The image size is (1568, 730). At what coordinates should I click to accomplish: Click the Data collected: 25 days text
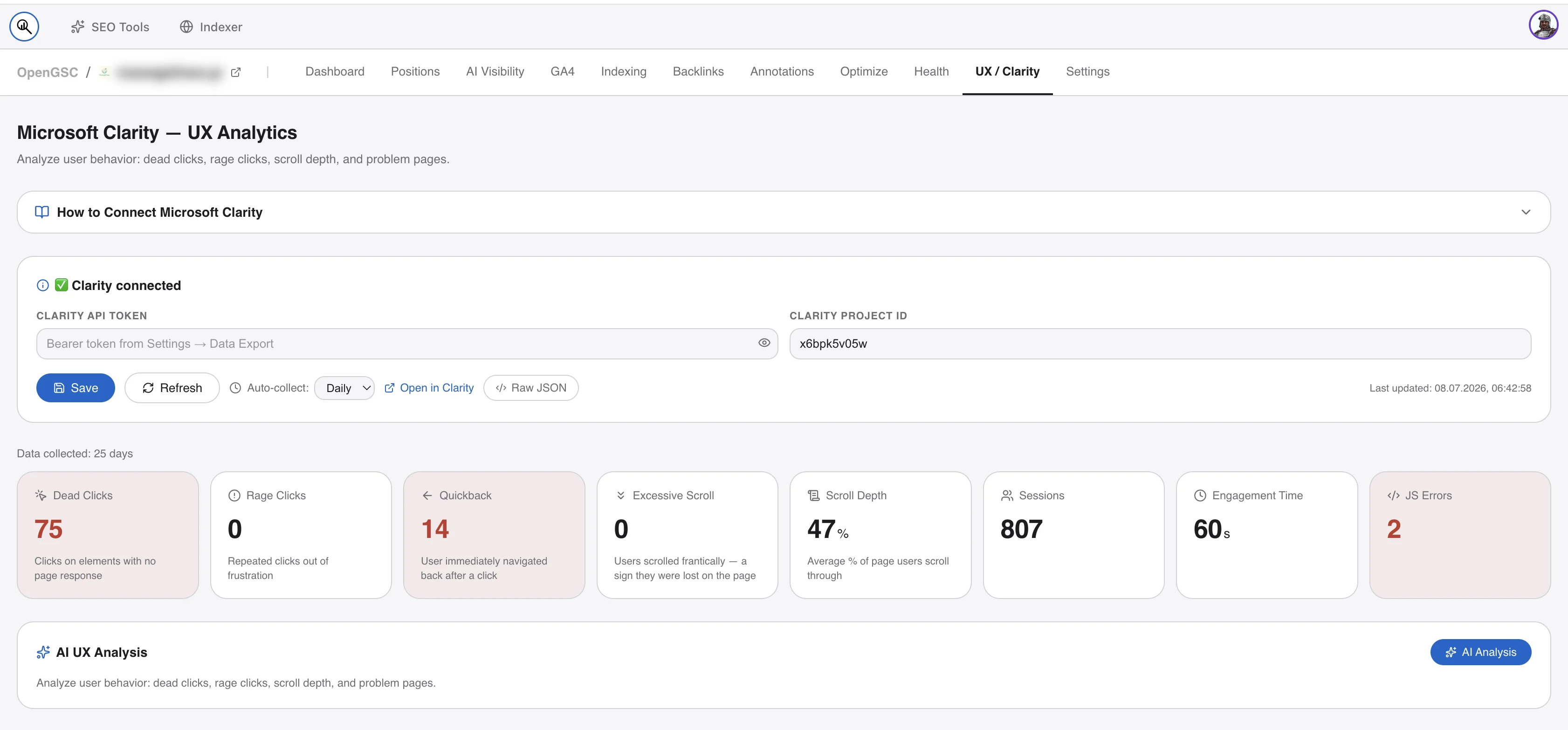click(x=75, y=454)
